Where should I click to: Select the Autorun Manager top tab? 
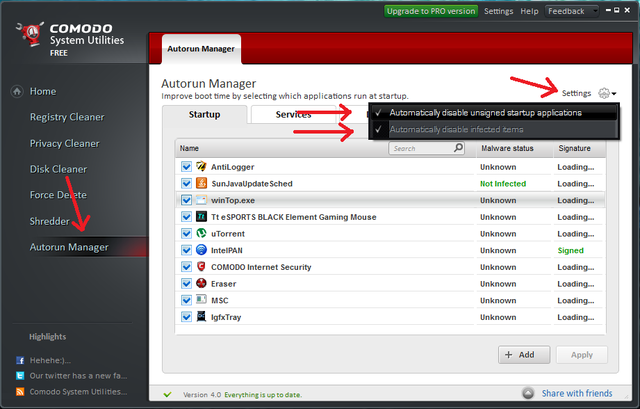201,49
